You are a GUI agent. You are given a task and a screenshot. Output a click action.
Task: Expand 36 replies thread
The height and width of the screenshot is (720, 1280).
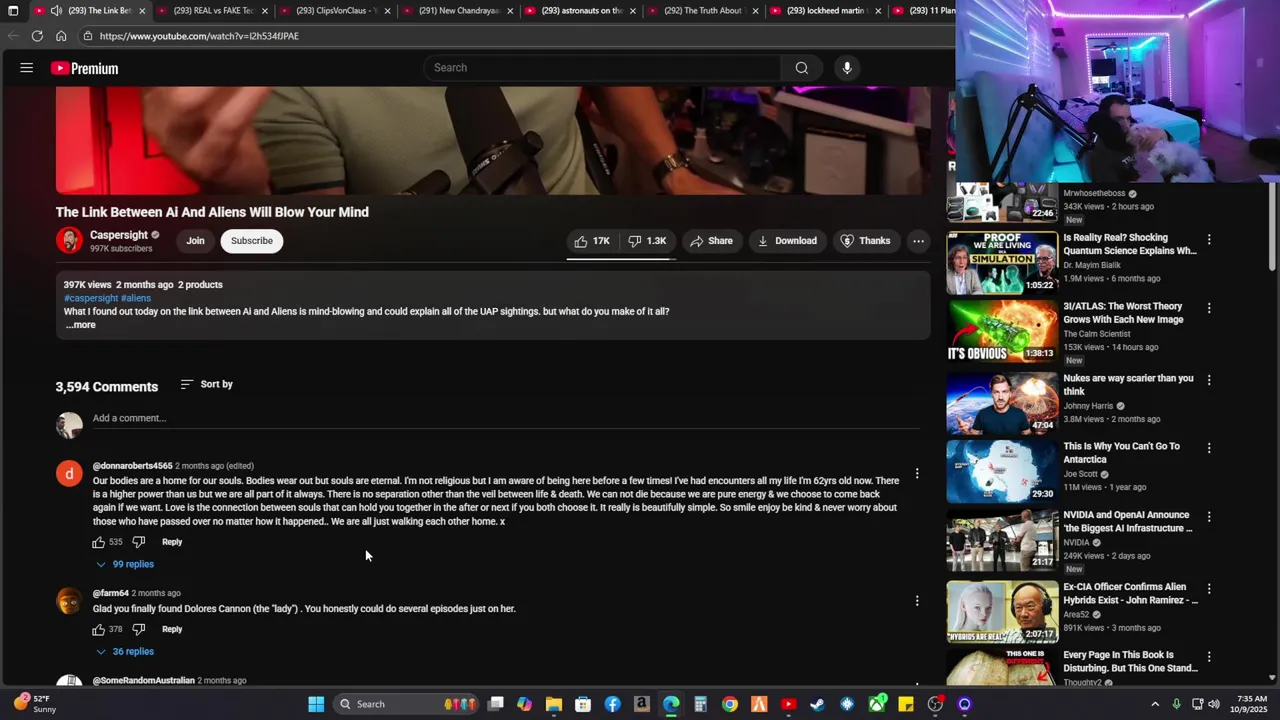point(125,651)
